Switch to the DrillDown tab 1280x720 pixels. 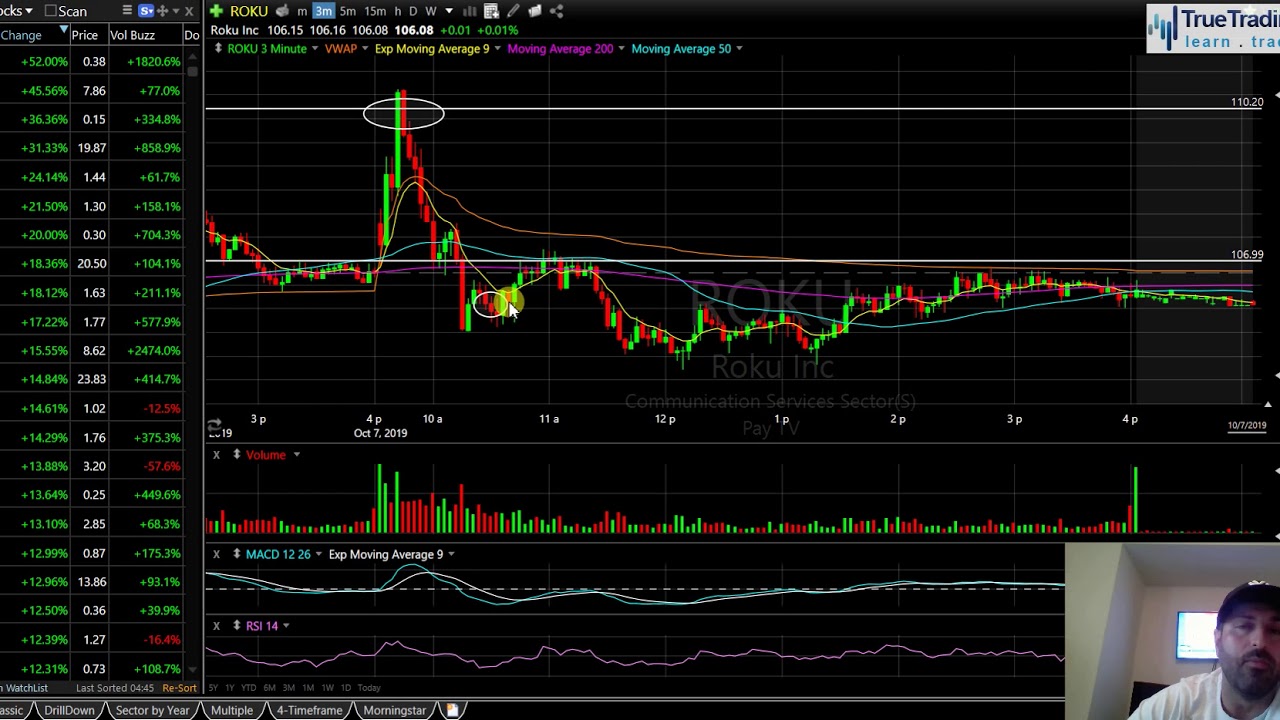click(x=69, y=710)
